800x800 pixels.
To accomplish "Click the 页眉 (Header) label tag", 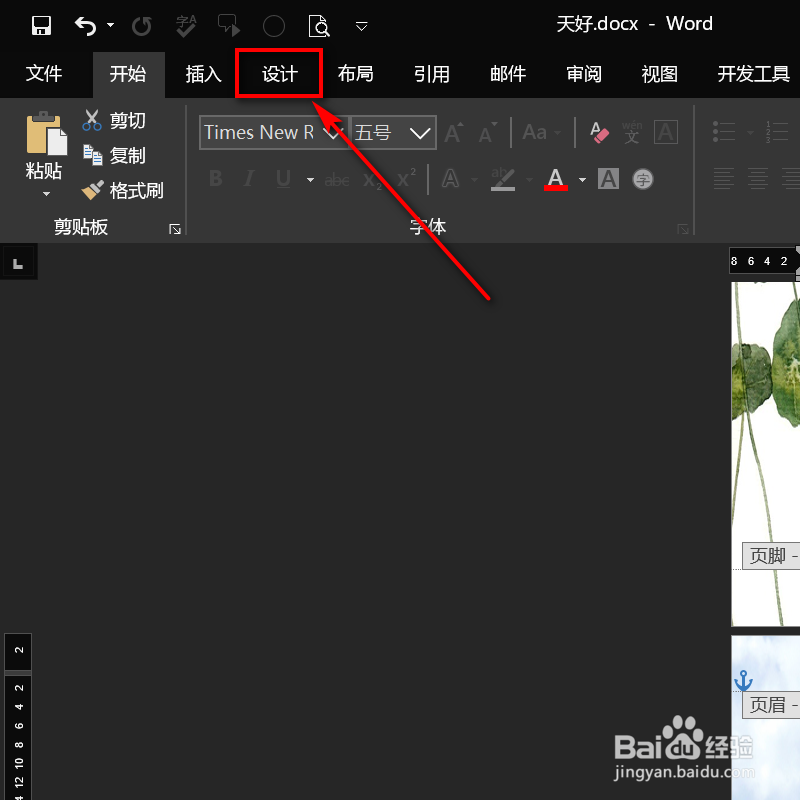I will pos(770,705).
